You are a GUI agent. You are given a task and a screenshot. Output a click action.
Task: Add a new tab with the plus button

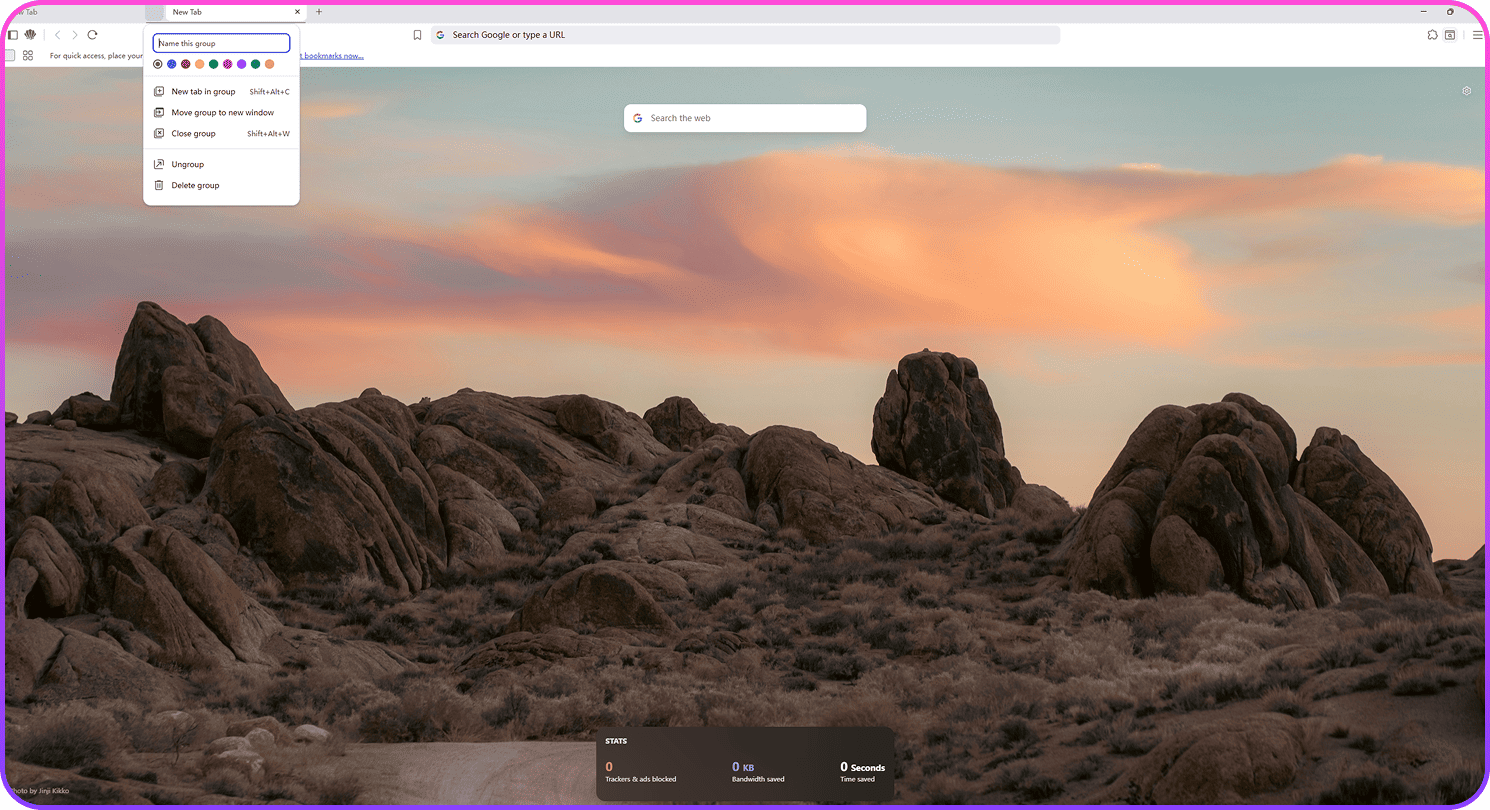point(319,12)
